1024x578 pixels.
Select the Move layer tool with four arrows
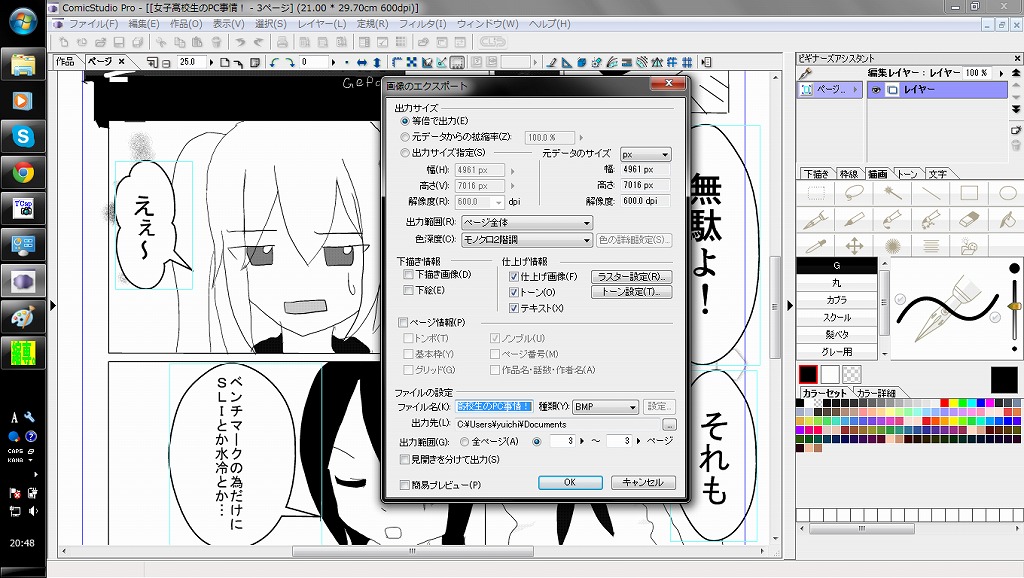point(854,245)
